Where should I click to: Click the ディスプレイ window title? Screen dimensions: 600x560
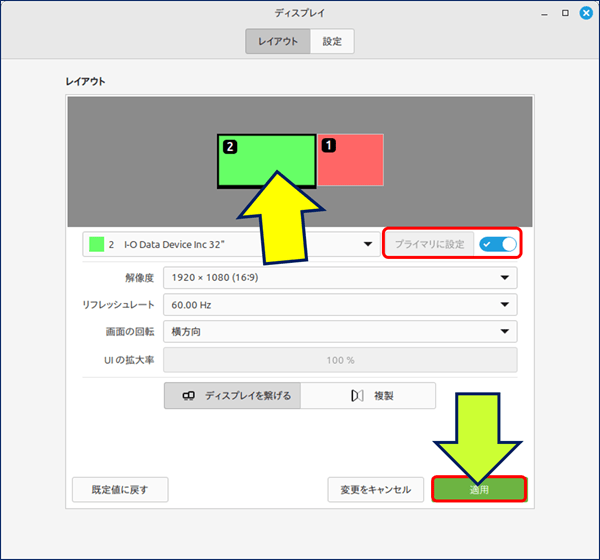coord(300,13)
